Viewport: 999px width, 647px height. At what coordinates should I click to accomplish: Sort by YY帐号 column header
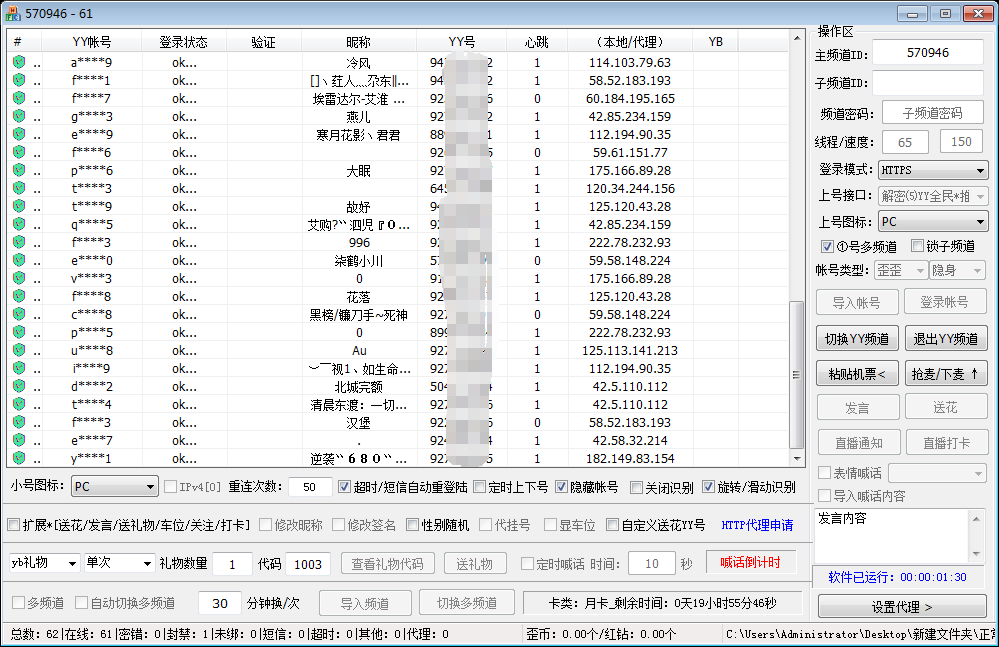[x=92, y=42]
